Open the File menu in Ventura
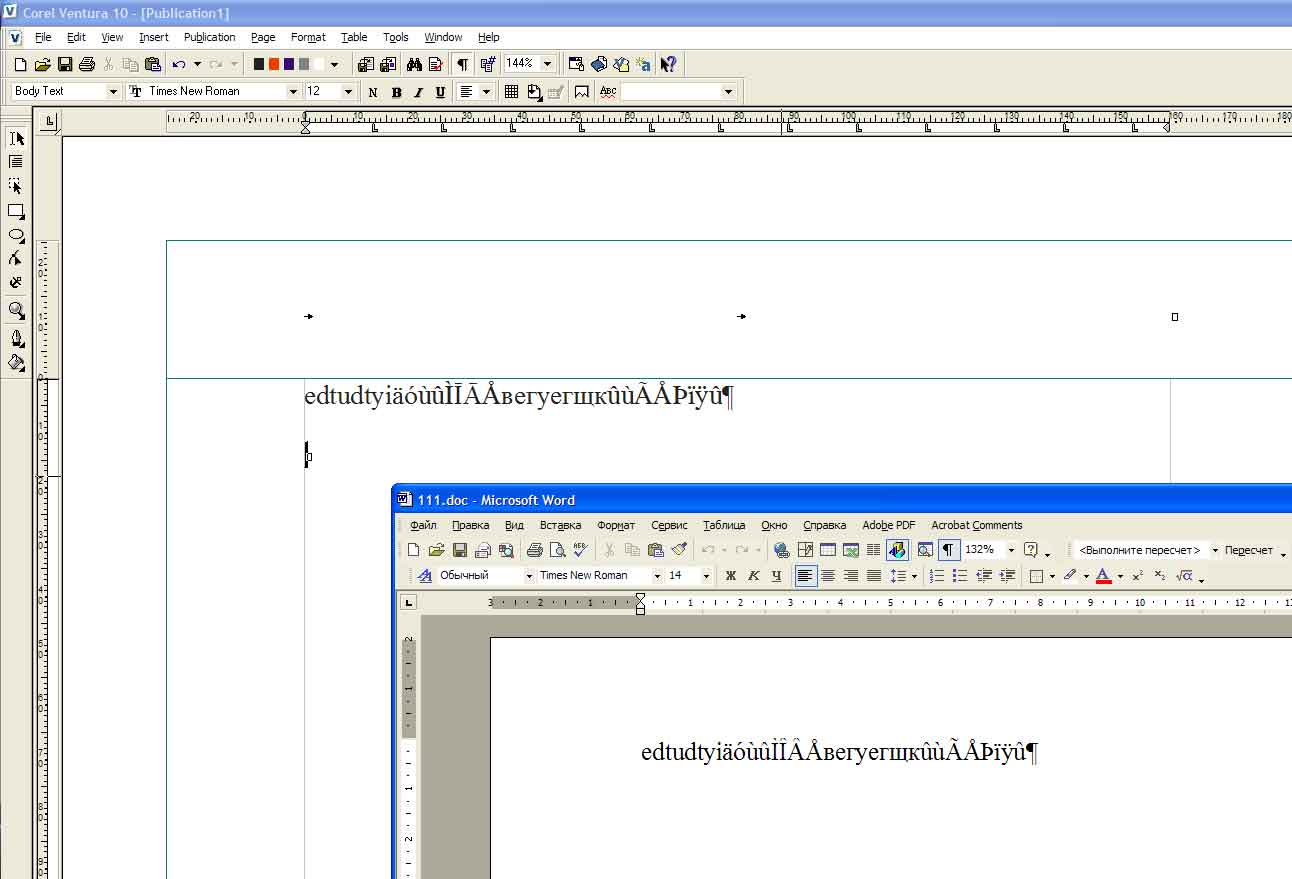This screenshot has height=879, width=1292. (43, 37)
